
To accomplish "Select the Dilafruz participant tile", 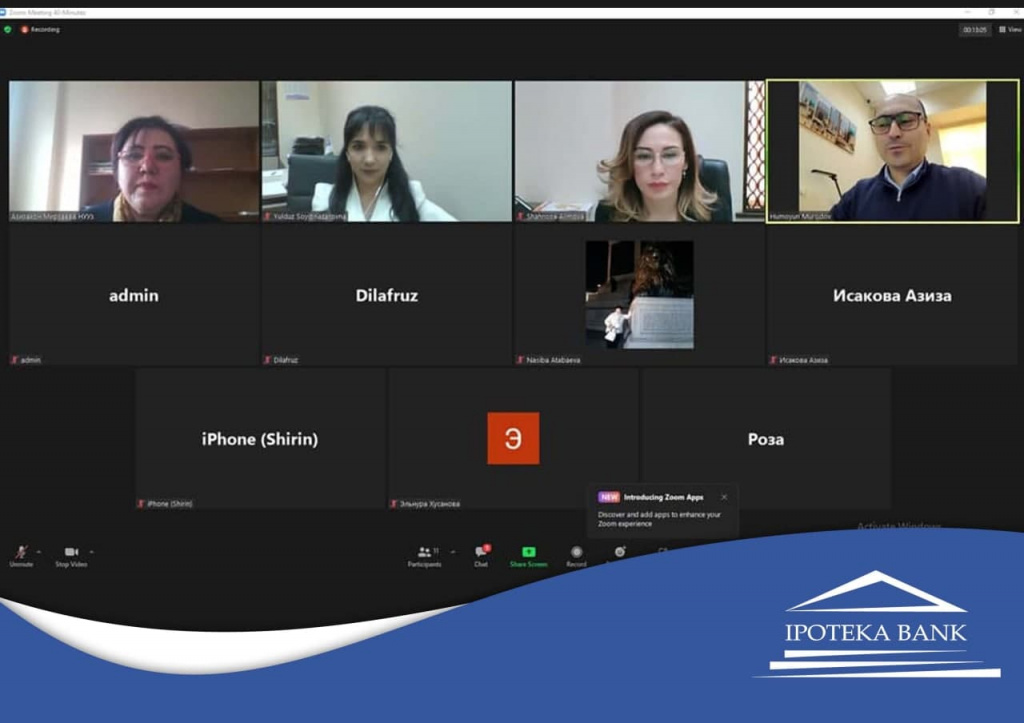I will click(386, 296).
